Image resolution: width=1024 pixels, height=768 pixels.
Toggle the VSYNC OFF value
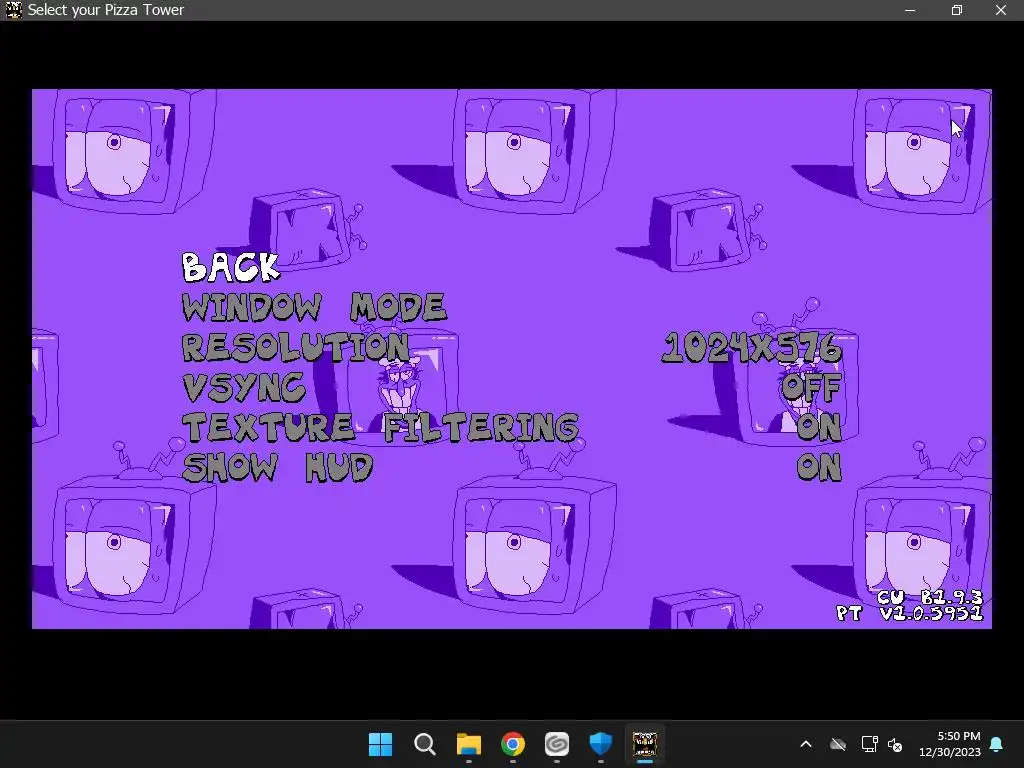(x=811, y=387)
